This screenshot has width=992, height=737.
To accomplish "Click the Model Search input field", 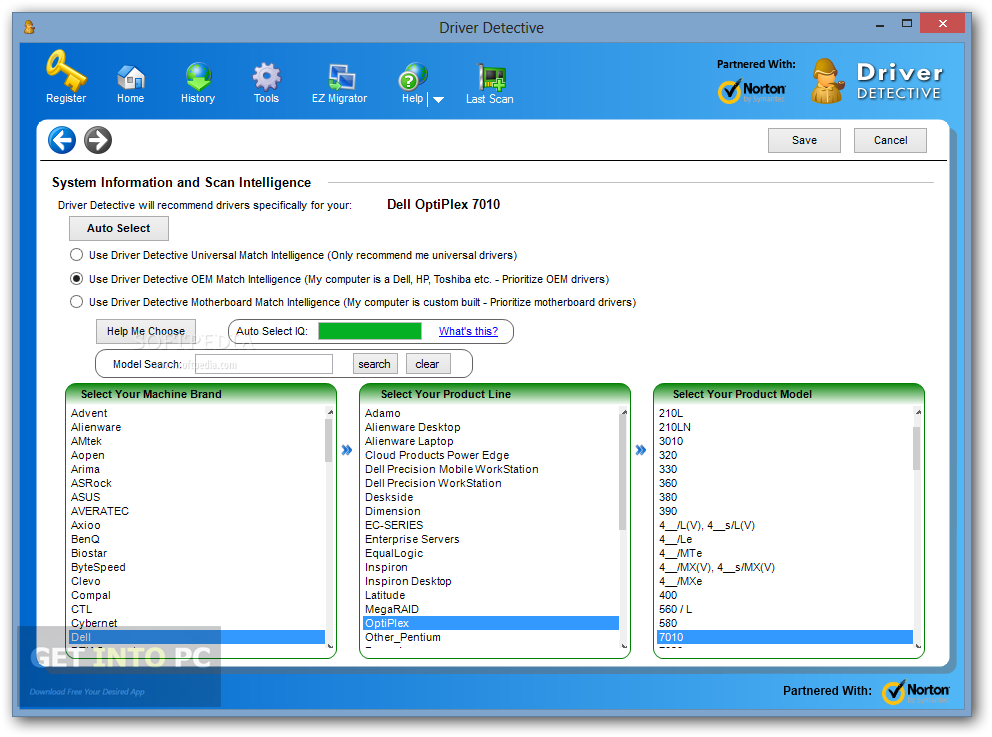I will [264, 364].
